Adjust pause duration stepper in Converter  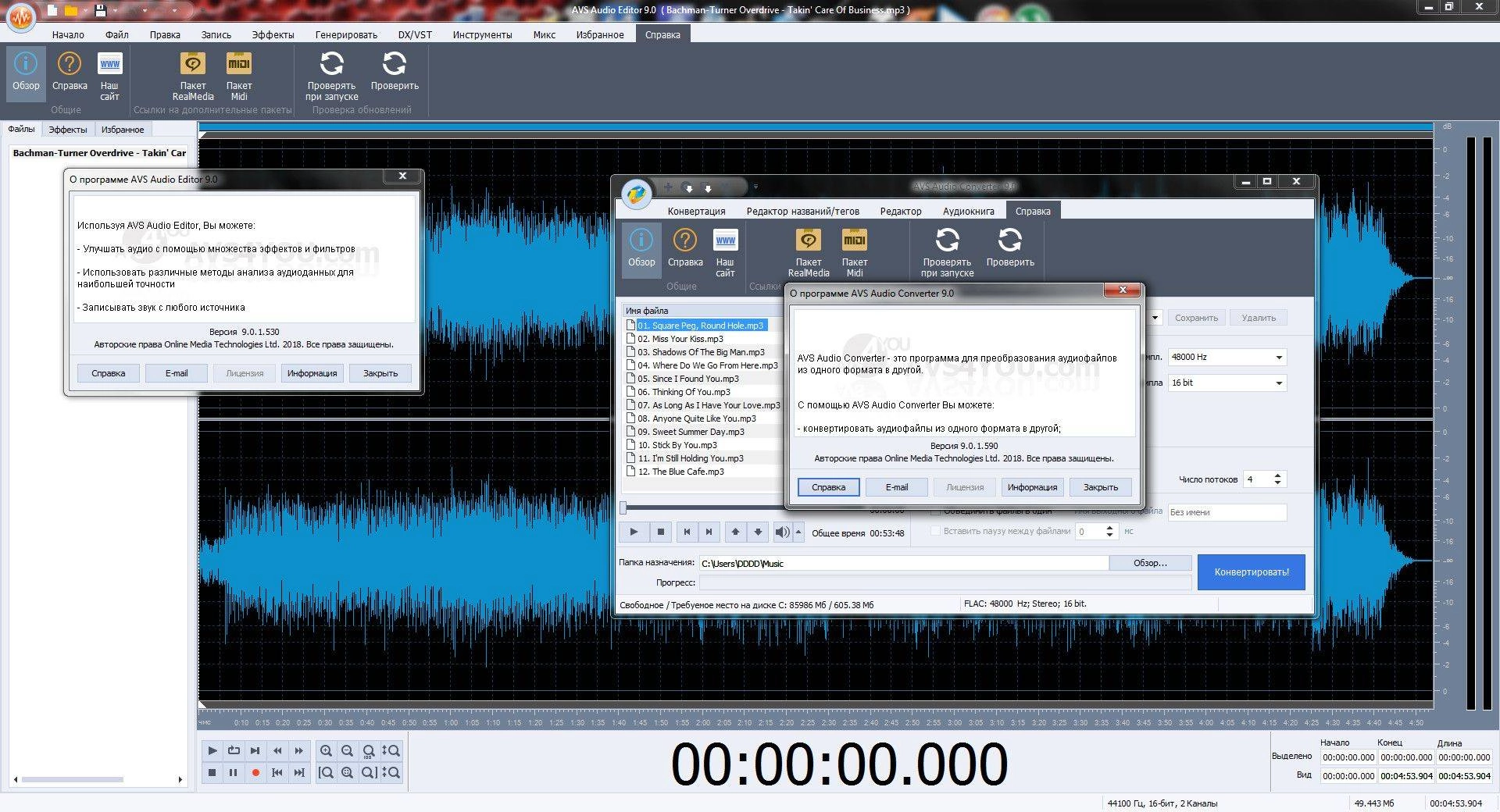[x=1109, y=531]
